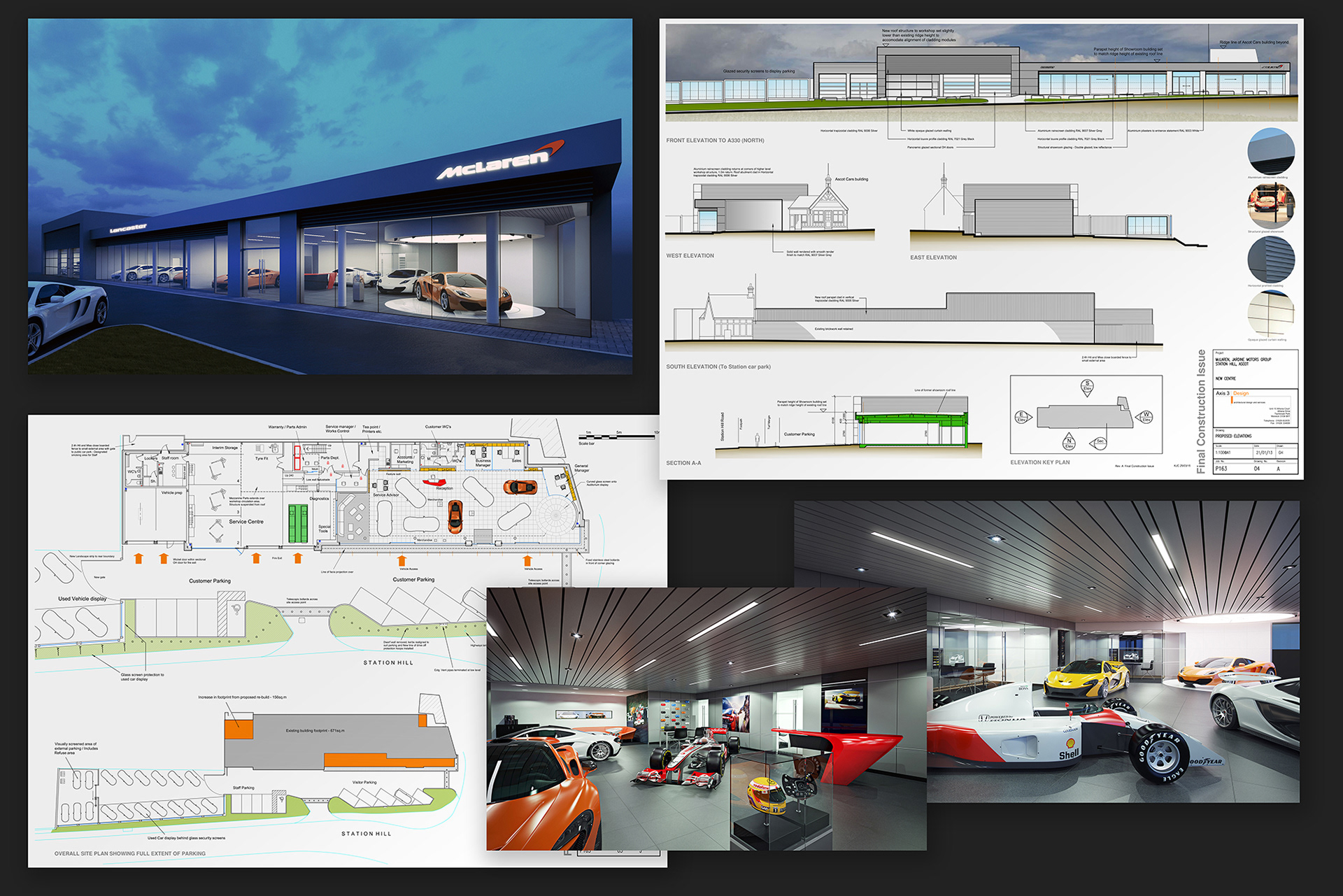Click the horizontal profiled cladding sample circle

tap(1271, 259)
